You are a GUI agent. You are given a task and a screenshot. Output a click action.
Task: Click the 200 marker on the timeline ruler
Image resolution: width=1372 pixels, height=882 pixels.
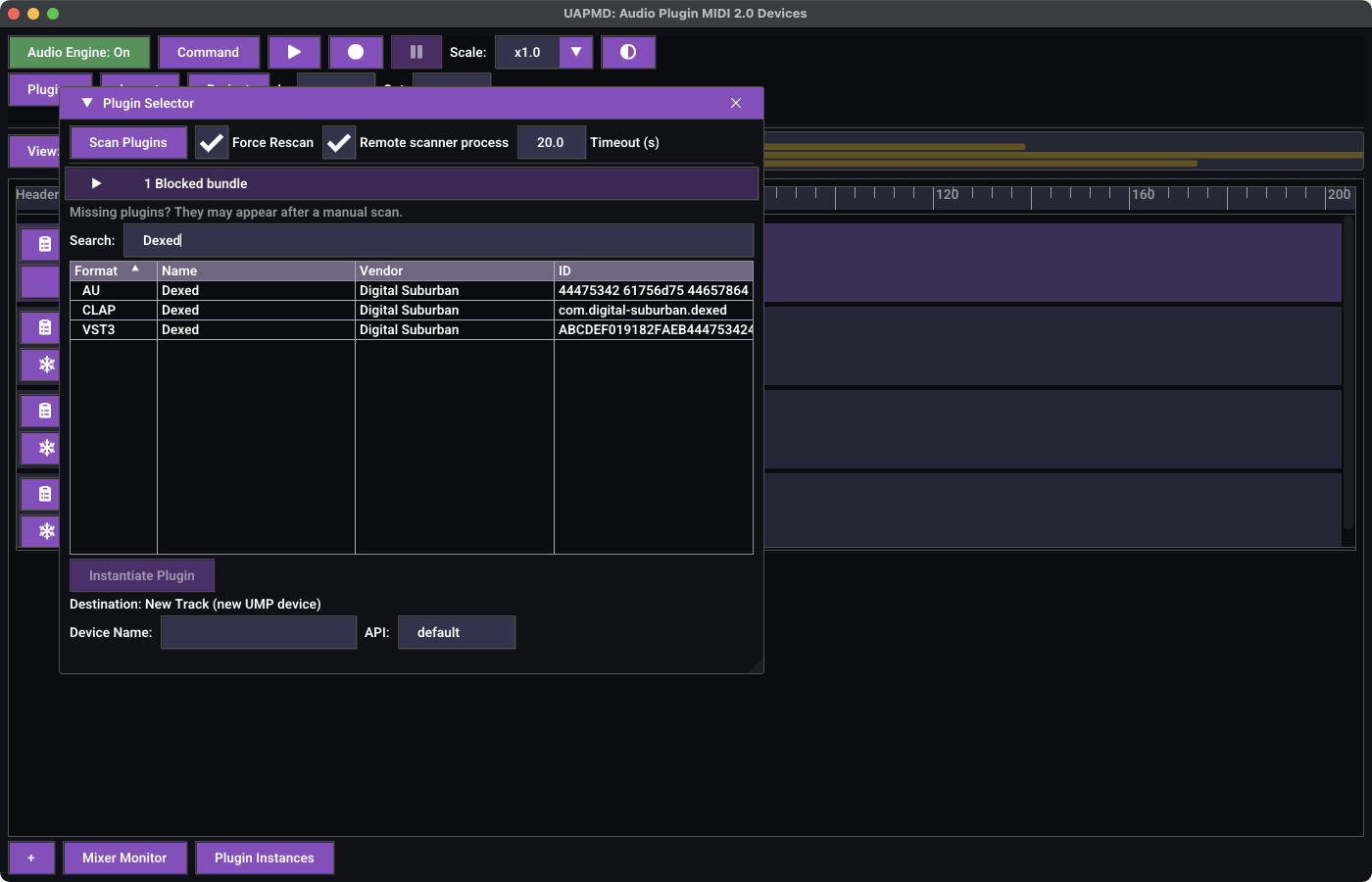pos(1340,194)
